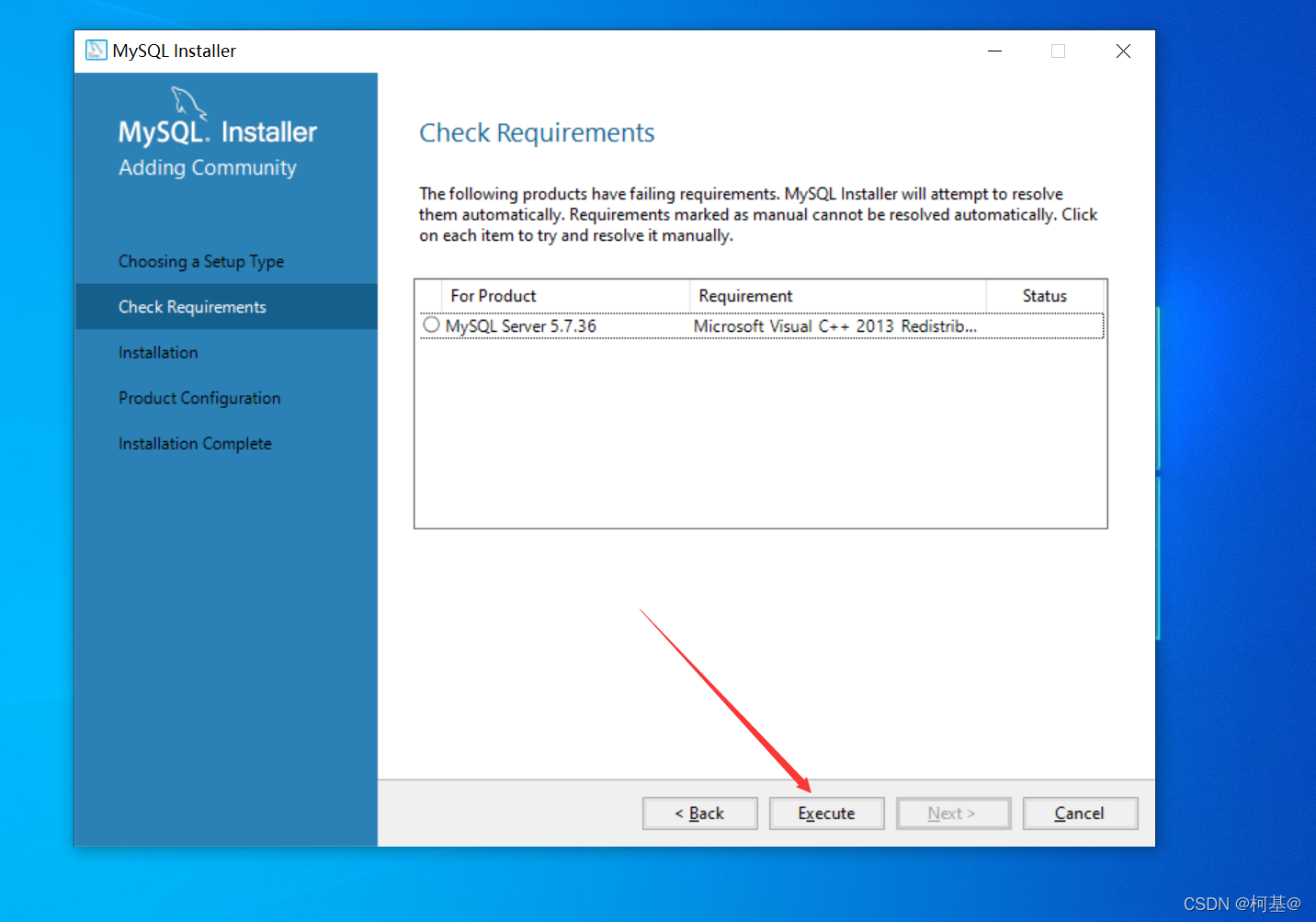This screenshot has height=922, width=1316.
Task: Click the Check Requirements page heading
Action: coord(537,133)
